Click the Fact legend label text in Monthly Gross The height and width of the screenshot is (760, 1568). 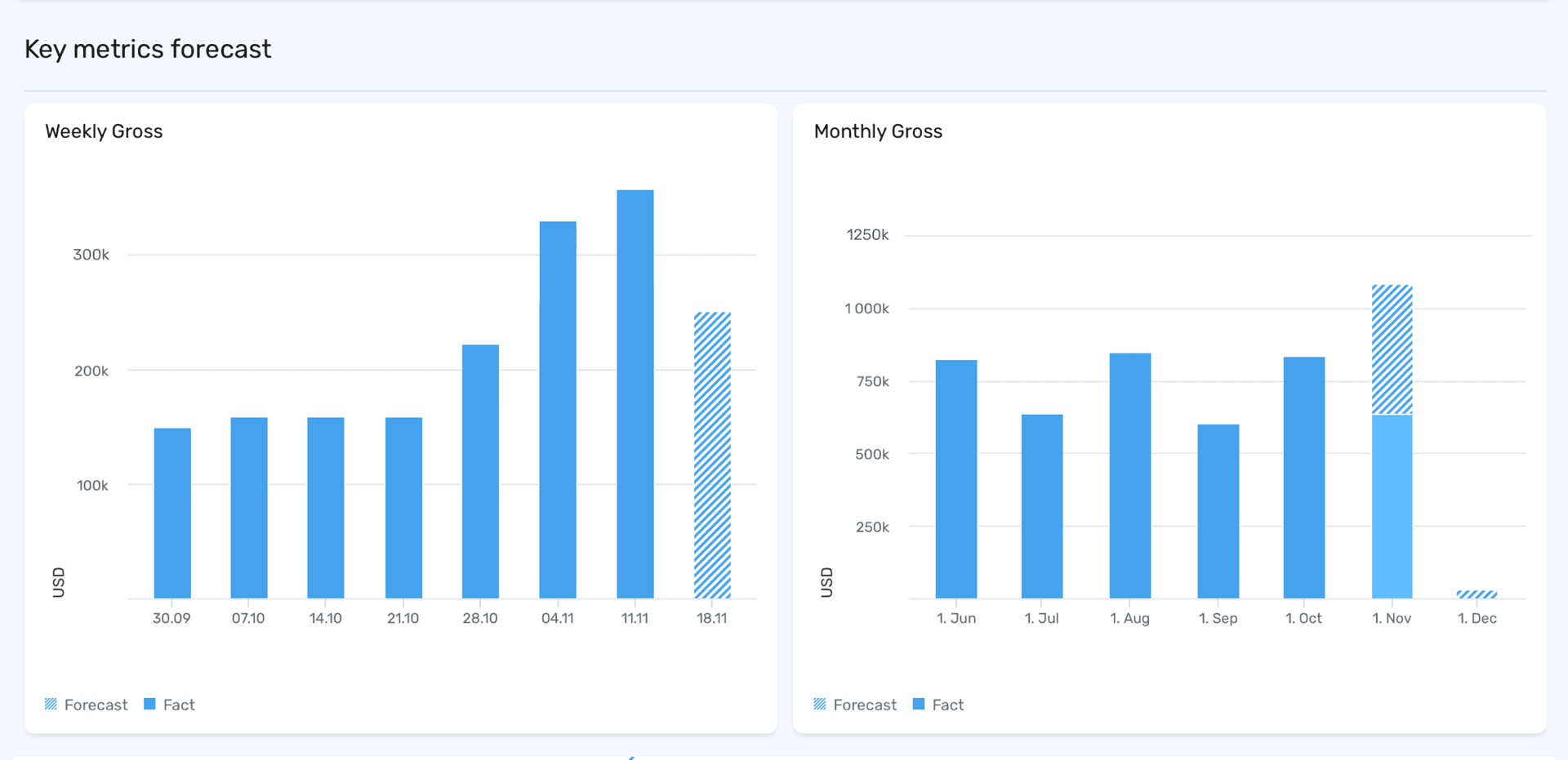coord(948,704)
